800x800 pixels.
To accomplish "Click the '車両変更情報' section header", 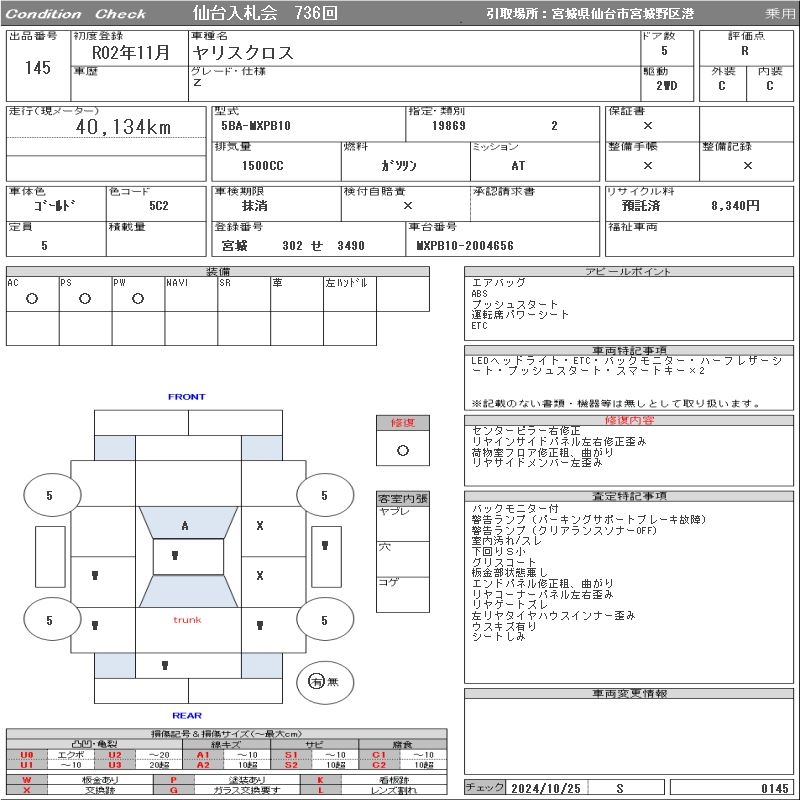I will (629, 693).
